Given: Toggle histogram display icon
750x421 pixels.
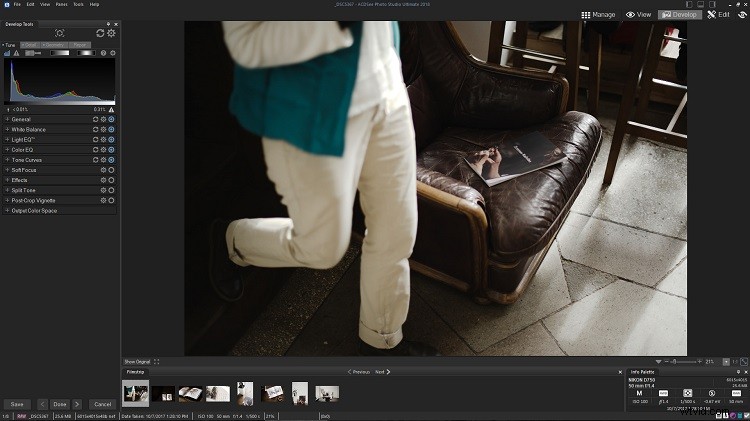Looking at the screenshot, I should coord(7,53).
